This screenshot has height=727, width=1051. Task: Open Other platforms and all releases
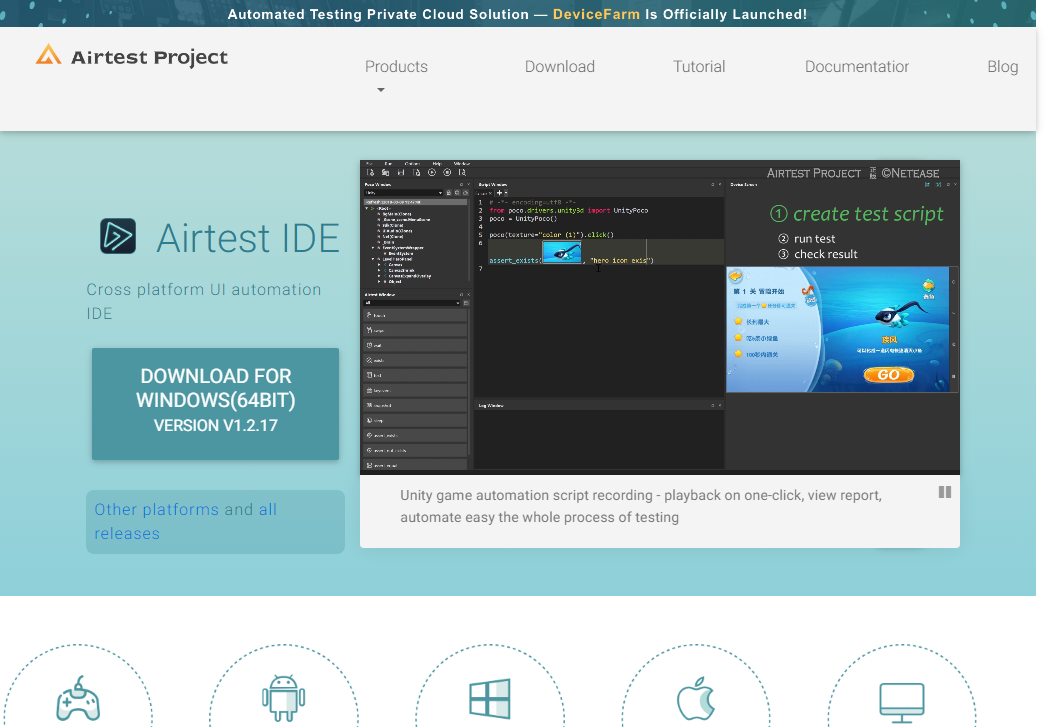point(215,521)
